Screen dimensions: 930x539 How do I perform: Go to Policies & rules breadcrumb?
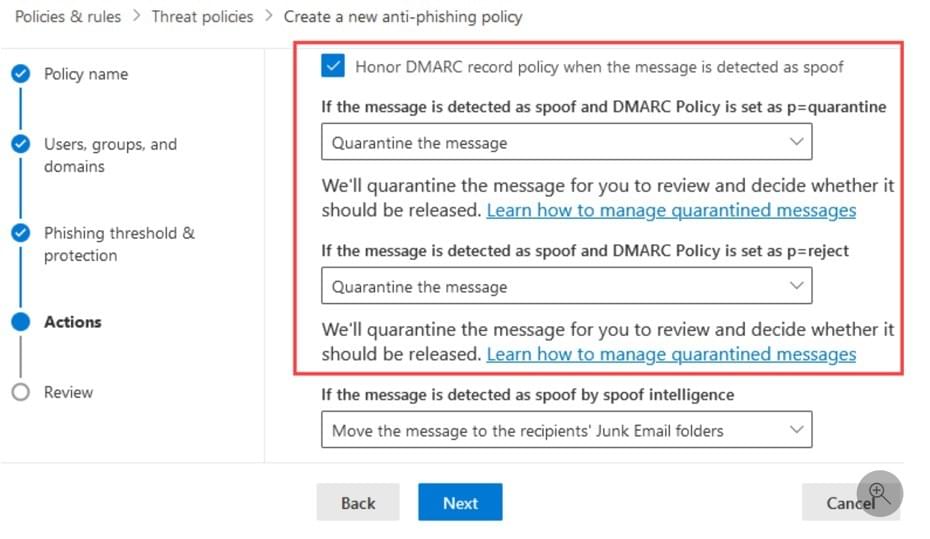point(68,17)
